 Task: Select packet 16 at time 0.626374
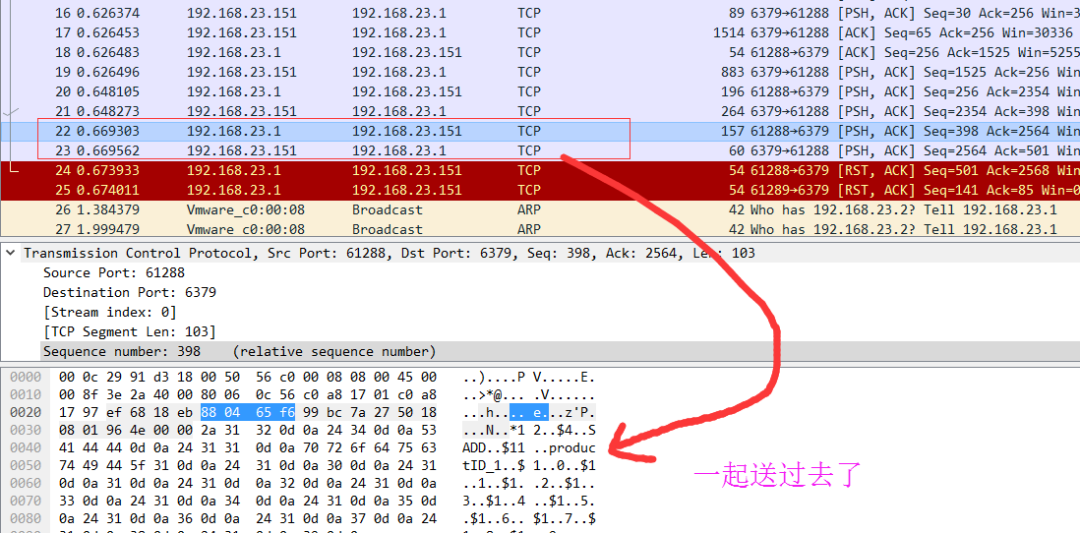540,12
